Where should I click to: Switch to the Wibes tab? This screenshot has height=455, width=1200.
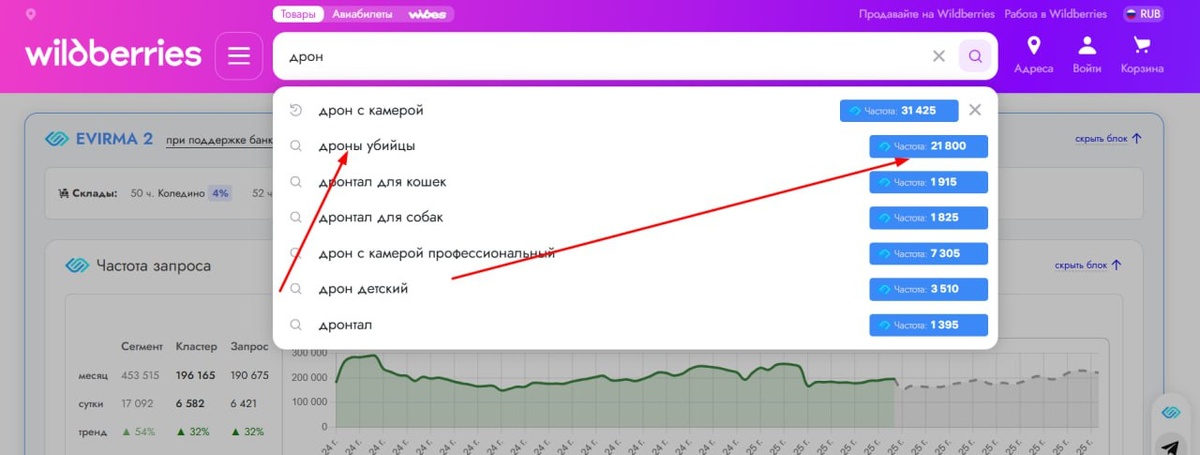coord(429,14)
